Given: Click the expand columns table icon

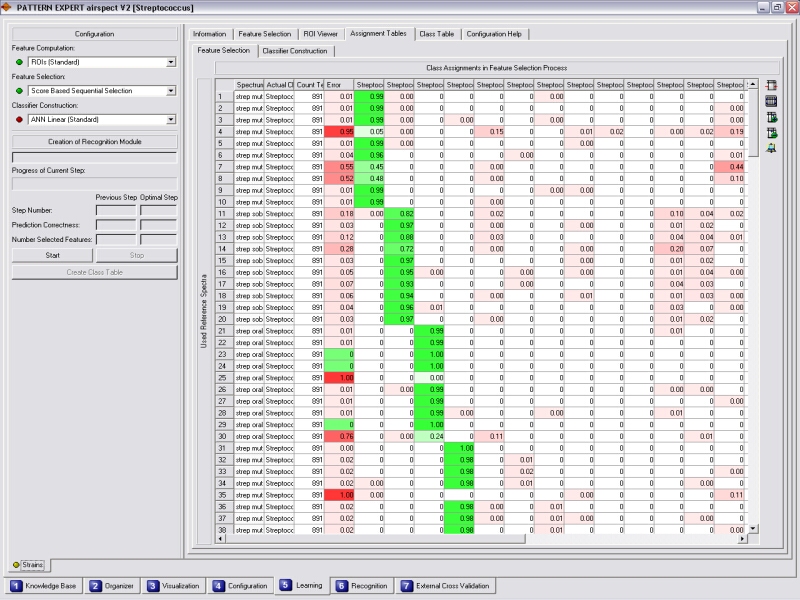Looking at the screenshot, I should click(x=771, y=101).
